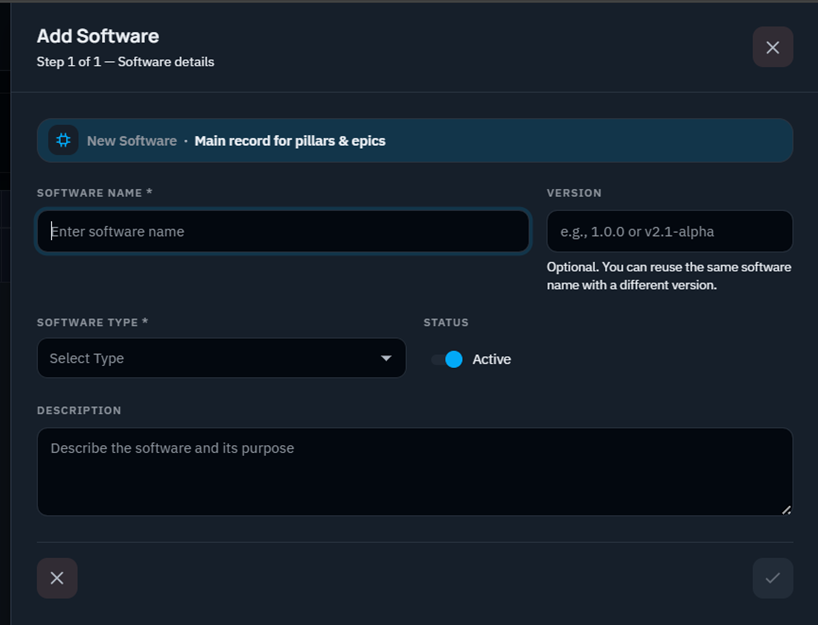Click the 'SOFTWARE NAME *' field label
818x625 pixels.
pos(94,193)
